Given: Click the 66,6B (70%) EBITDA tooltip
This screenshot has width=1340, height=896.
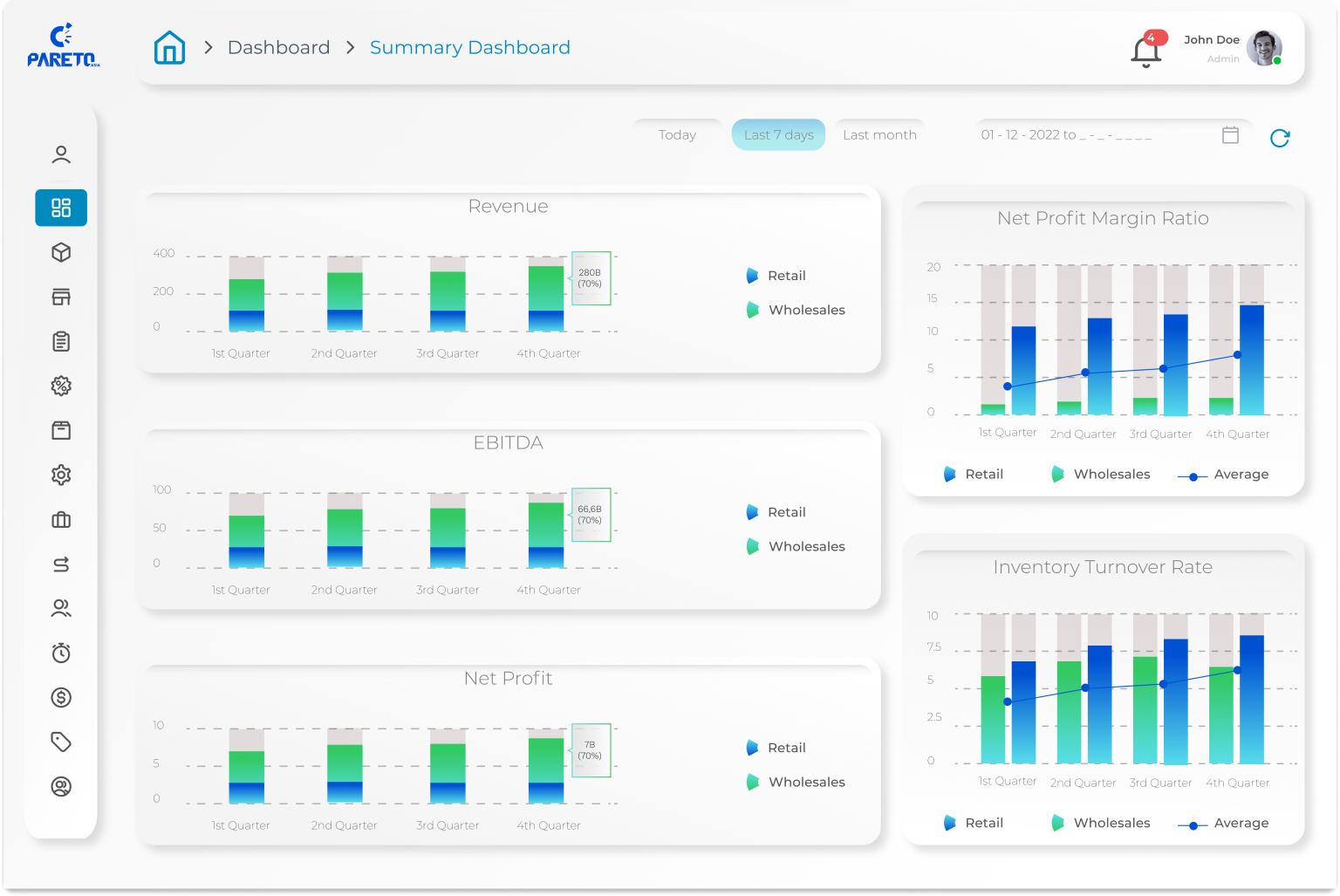Looking at the screenshot, I should click(x=591, y=515).
